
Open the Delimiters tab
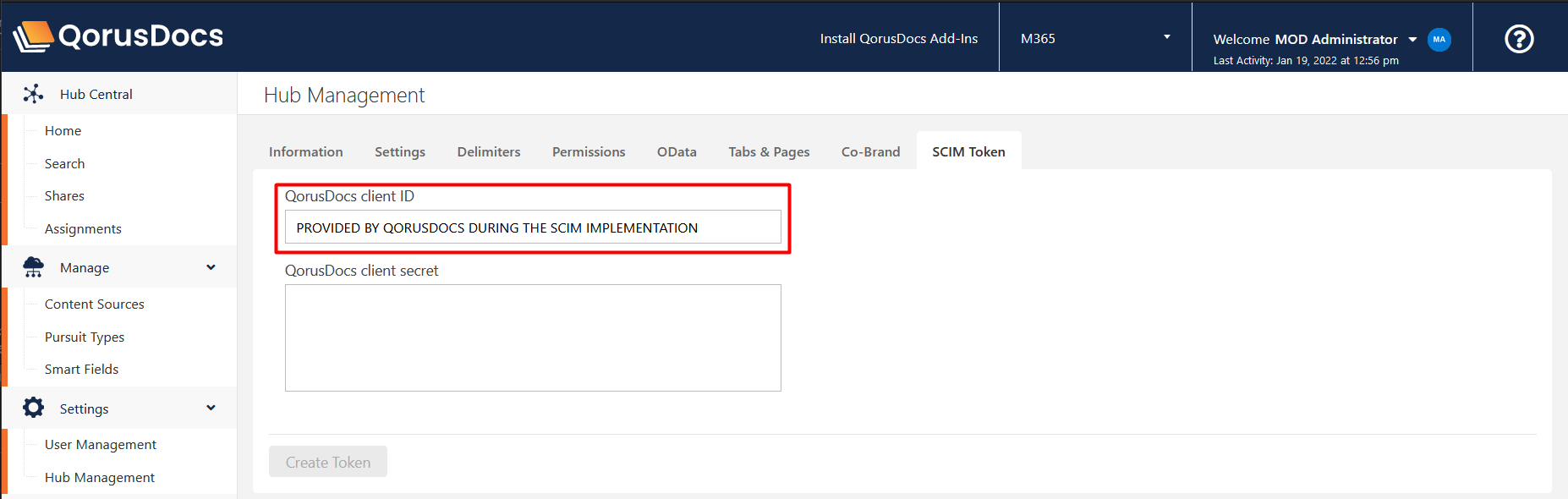pyautogui.click(x=489, y=151)
